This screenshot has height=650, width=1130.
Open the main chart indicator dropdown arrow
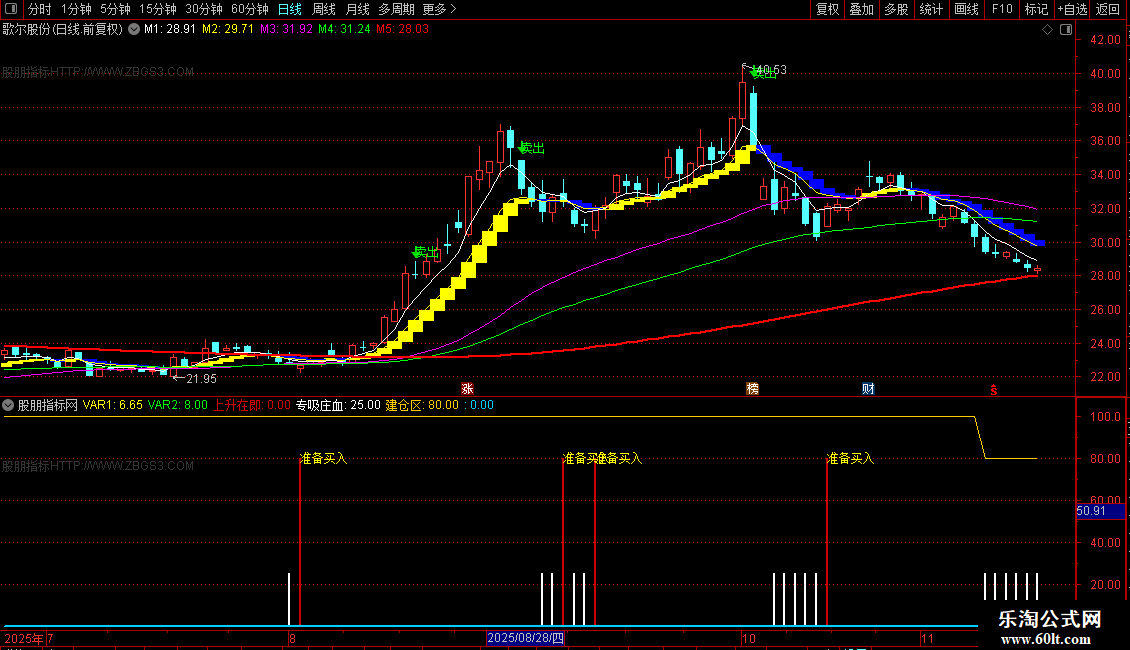(134, 30)
